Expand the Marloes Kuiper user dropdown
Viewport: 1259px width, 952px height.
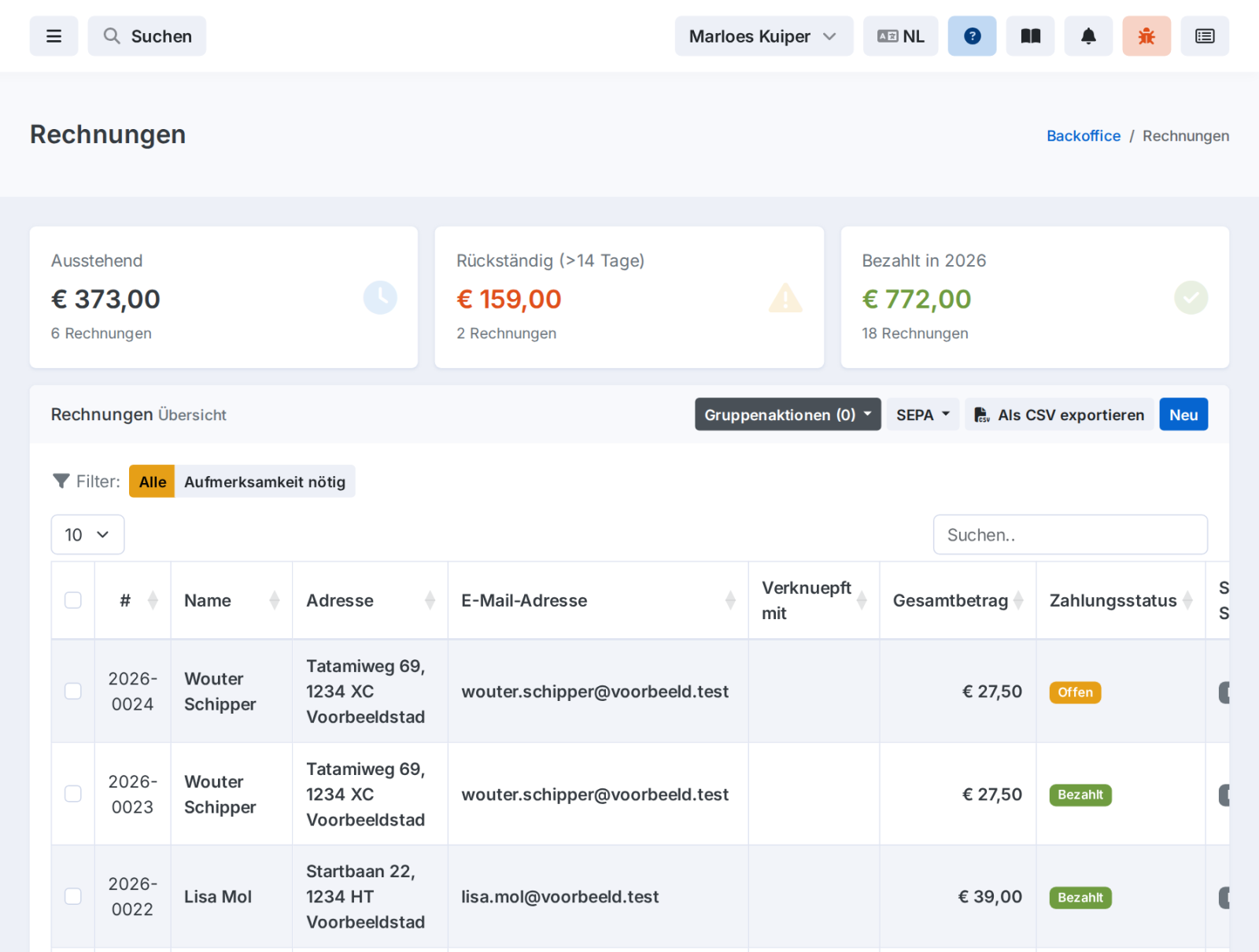pos(763,36)
